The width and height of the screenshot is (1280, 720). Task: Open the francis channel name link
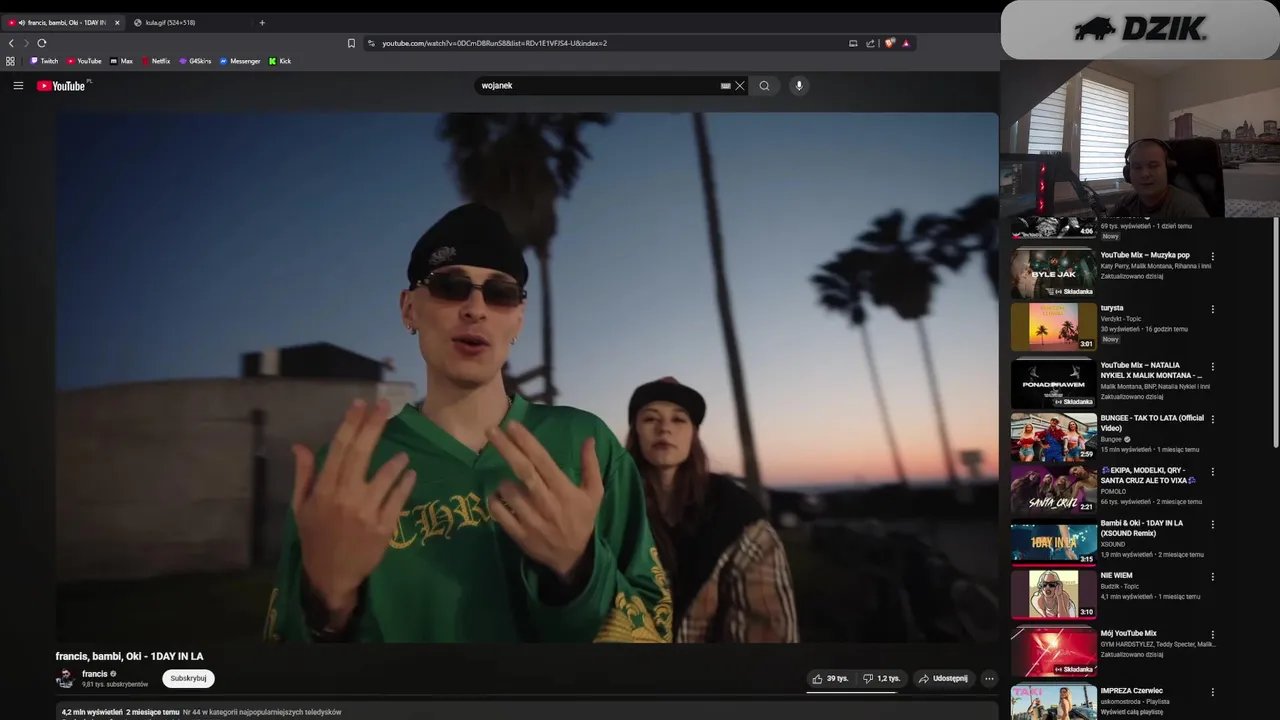coord(95,674)
